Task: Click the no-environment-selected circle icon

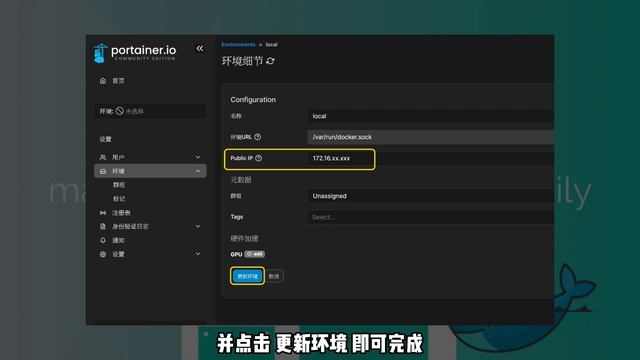Action: tap(120, 111)
